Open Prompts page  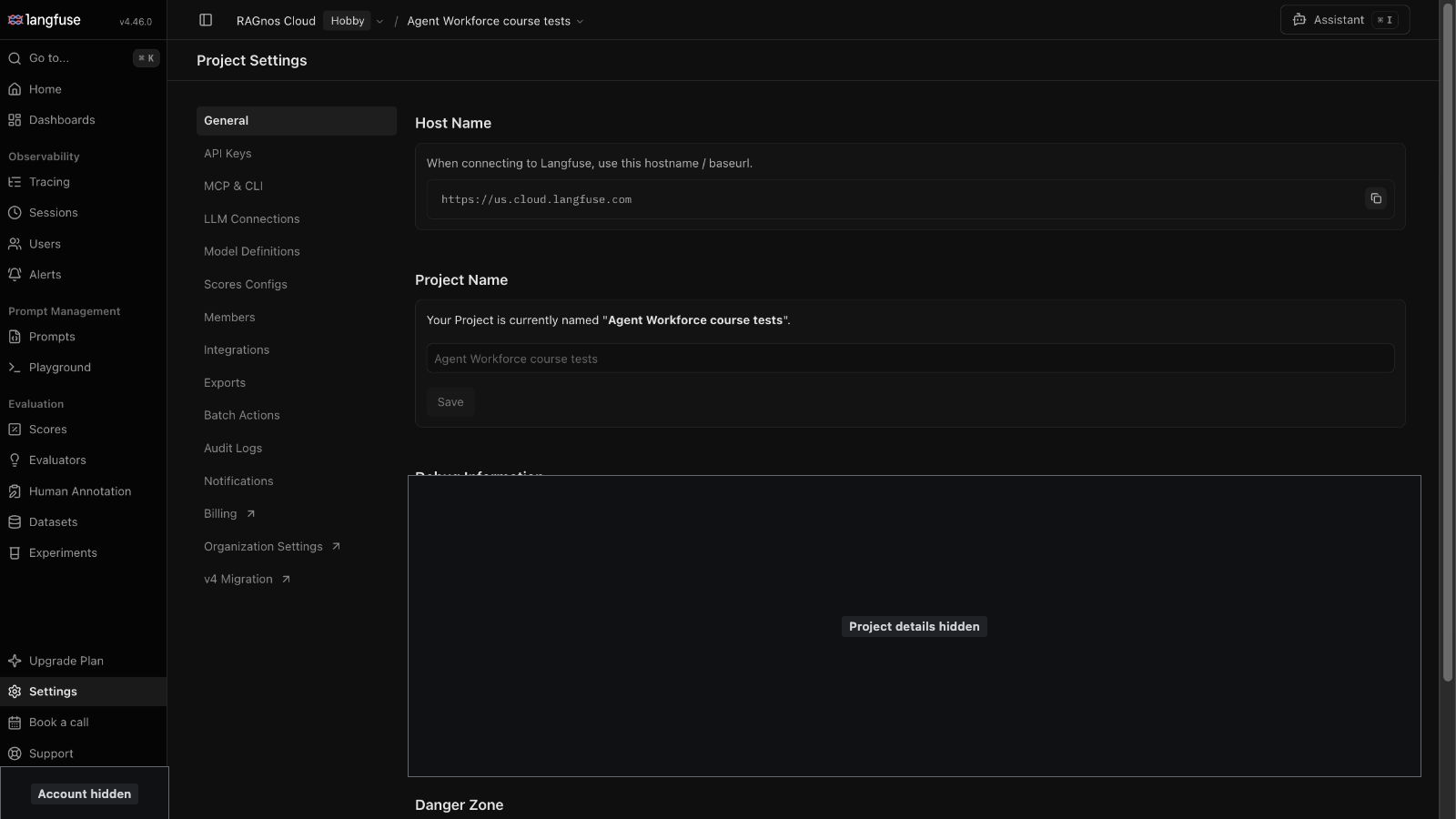click(83, 337)
